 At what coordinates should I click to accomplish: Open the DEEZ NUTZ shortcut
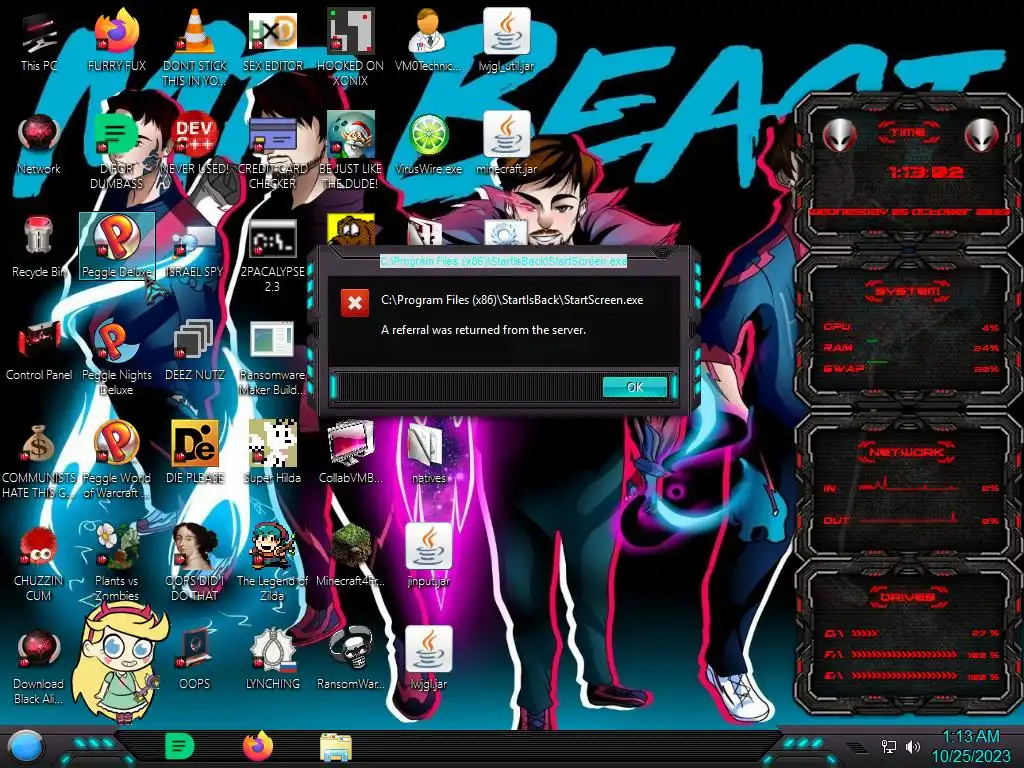[x=195, y=350]
